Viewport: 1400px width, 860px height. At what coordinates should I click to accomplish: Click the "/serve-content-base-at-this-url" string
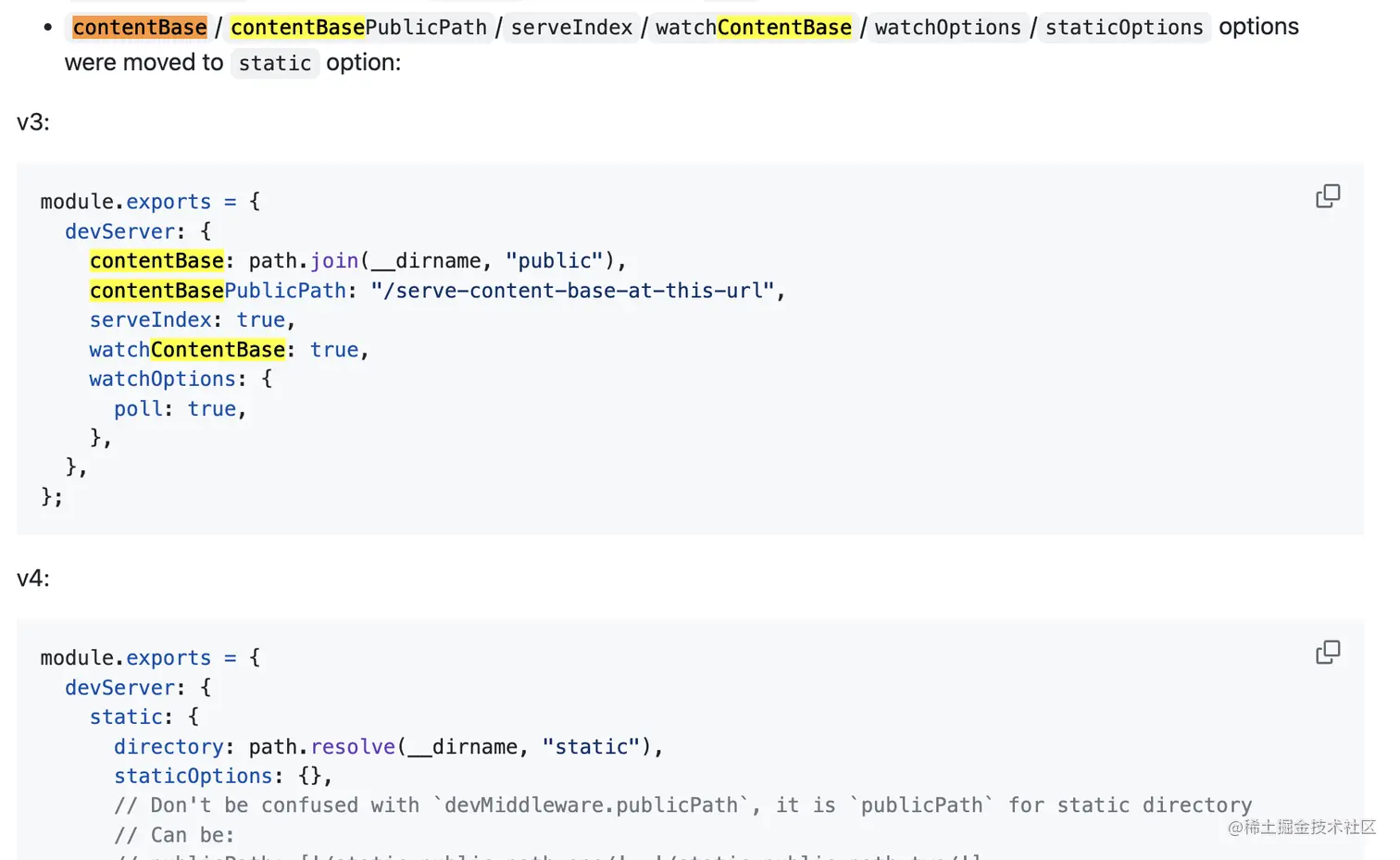click(571, 291)
